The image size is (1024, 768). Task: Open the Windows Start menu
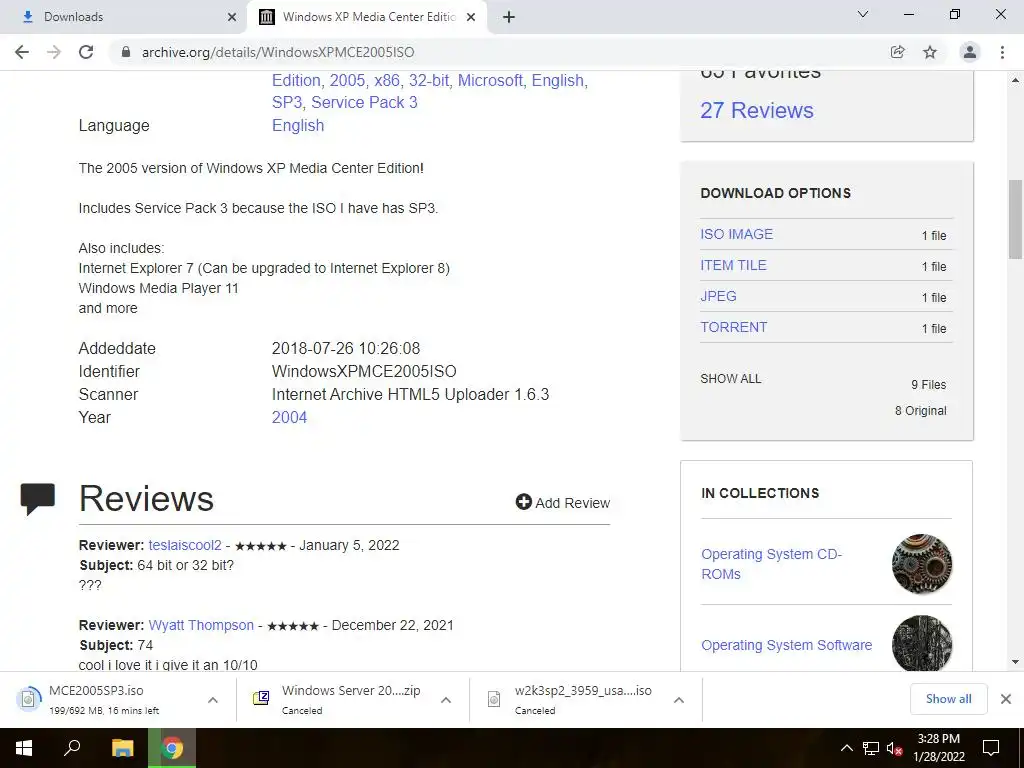pos(24,748)
